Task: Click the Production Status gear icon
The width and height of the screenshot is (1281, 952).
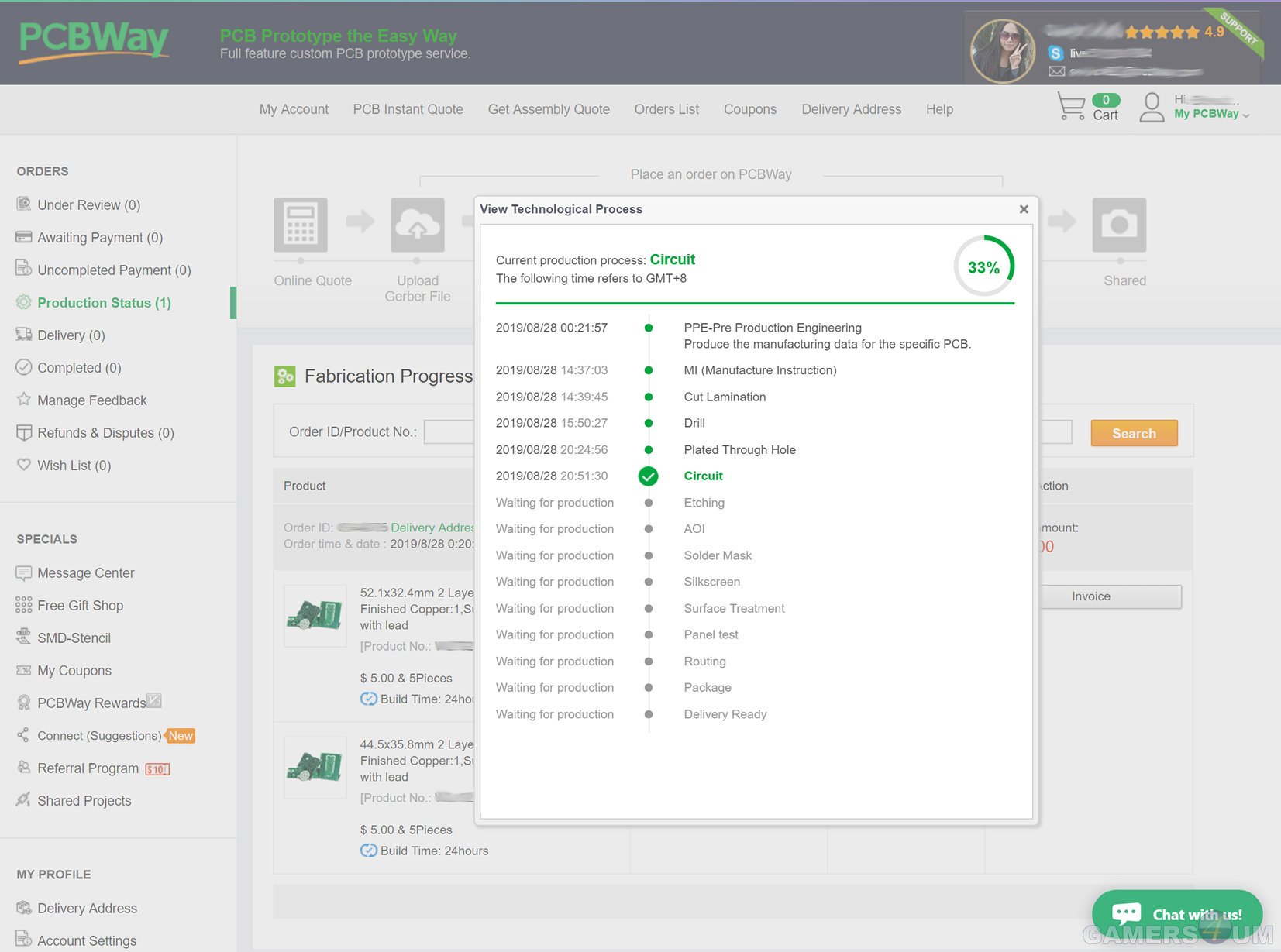Action: 24,302
